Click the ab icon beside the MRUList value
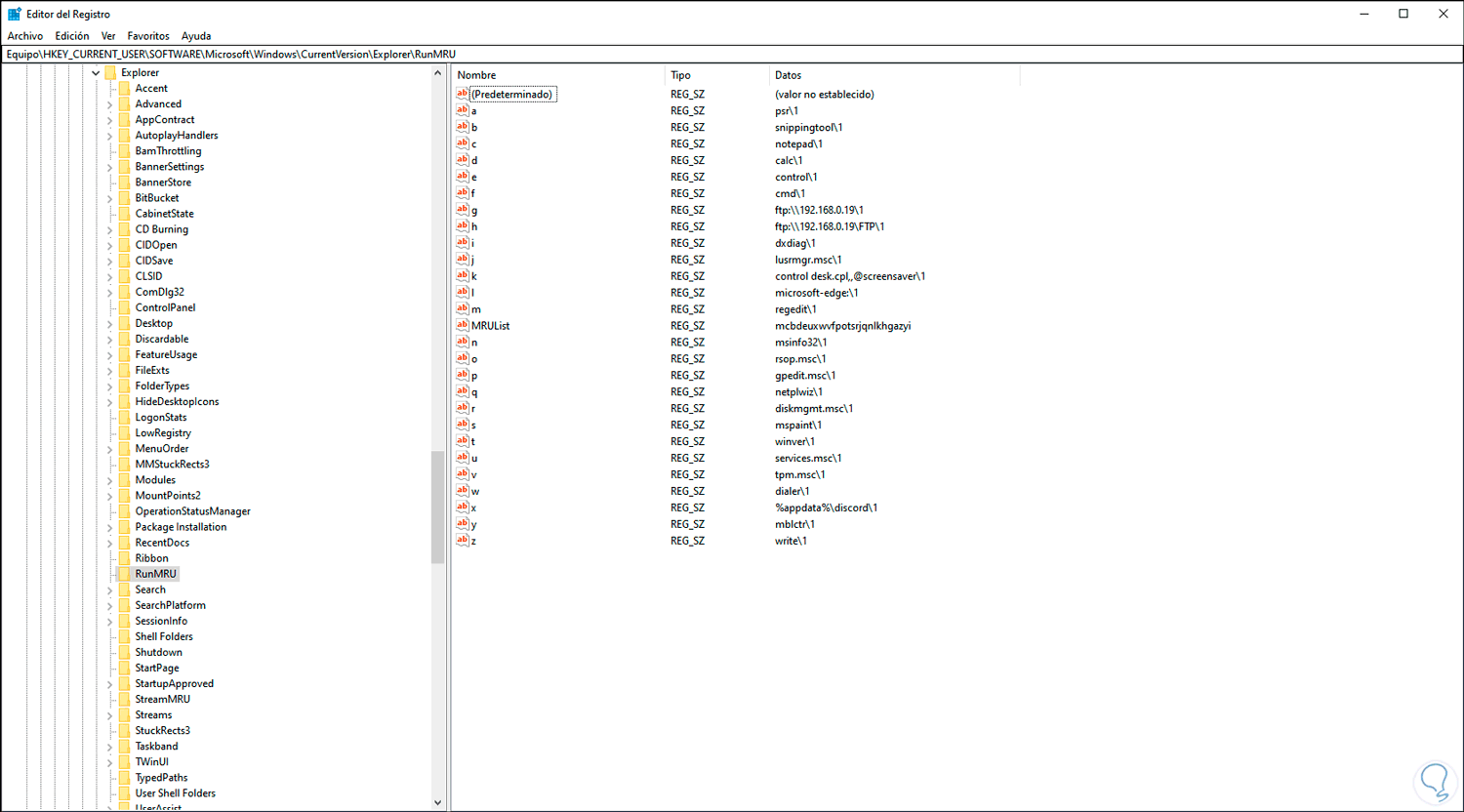Image resolution: width=1464 pixels, height=812 pixels. point(463,325)
